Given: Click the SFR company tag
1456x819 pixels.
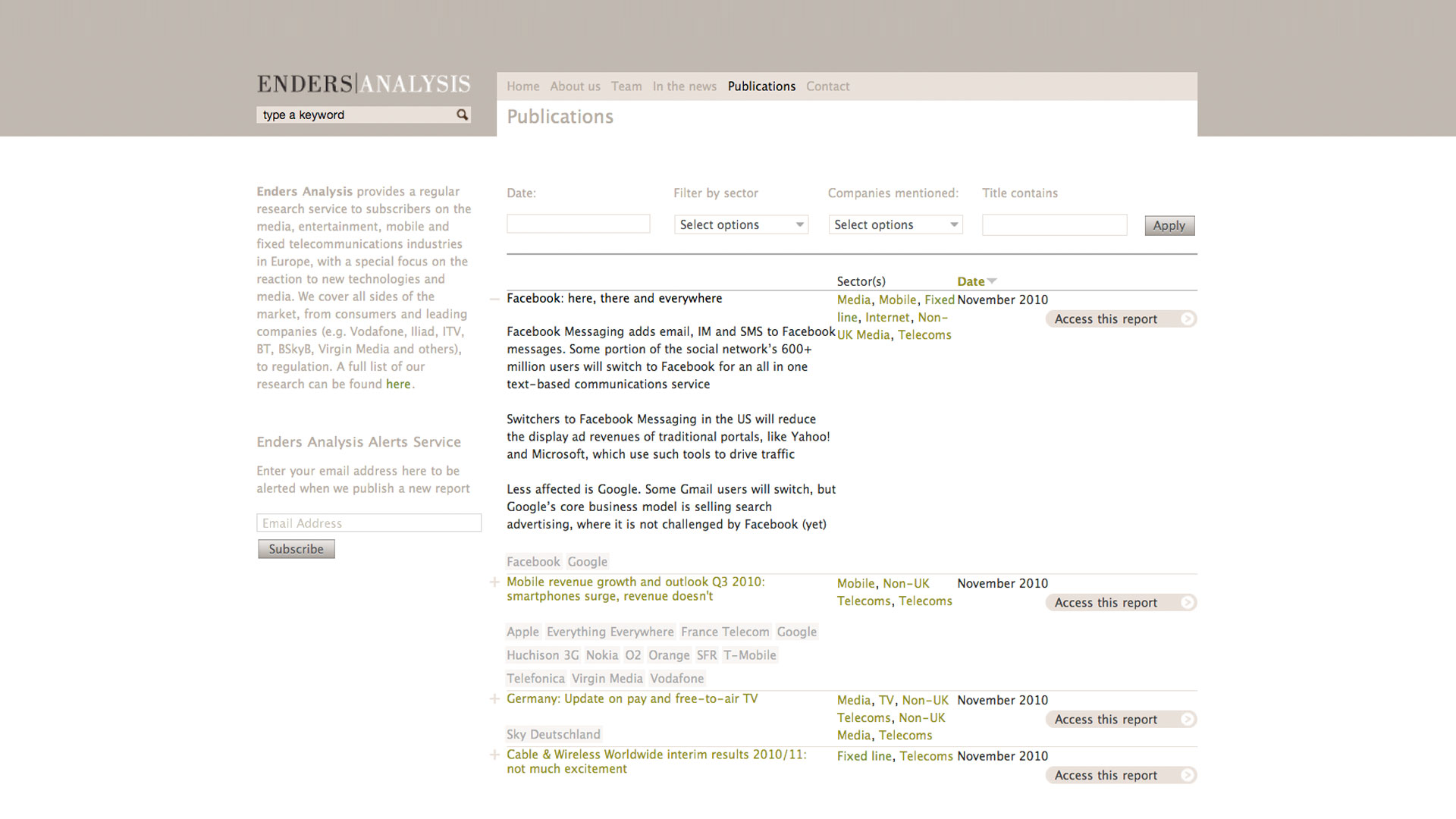Looking at the screenshot, I should 707,656.
